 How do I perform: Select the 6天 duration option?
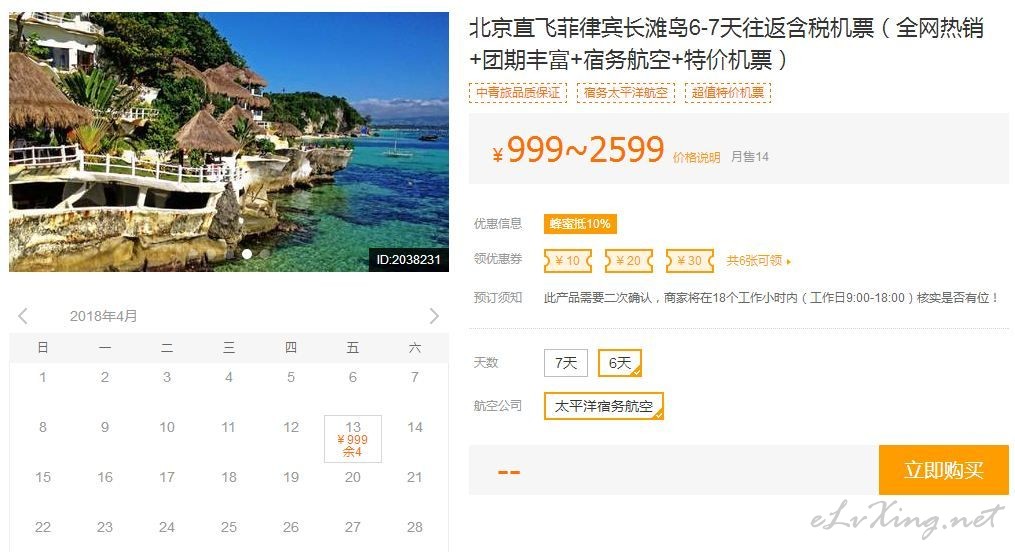pyautogui.click(x=619, y=363)
